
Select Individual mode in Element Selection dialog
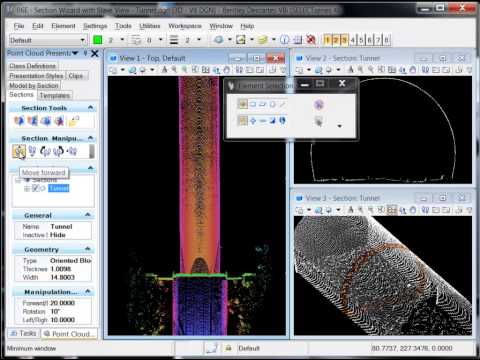pyautogui.click(x=242, y=104)
